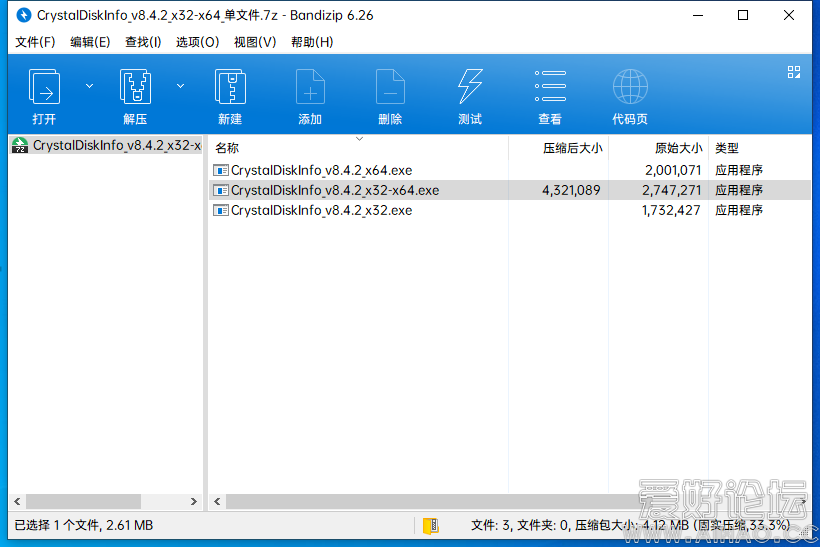The image size is (820, 547).
Task: Click the left arrow of the file list scrollbar
Action: (x=217, y=502)
